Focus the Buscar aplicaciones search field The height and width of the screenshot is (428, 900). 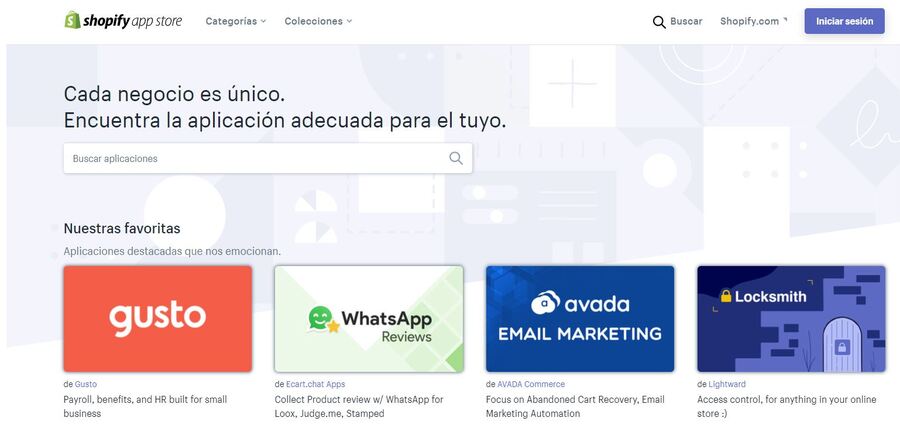point(267,158)
